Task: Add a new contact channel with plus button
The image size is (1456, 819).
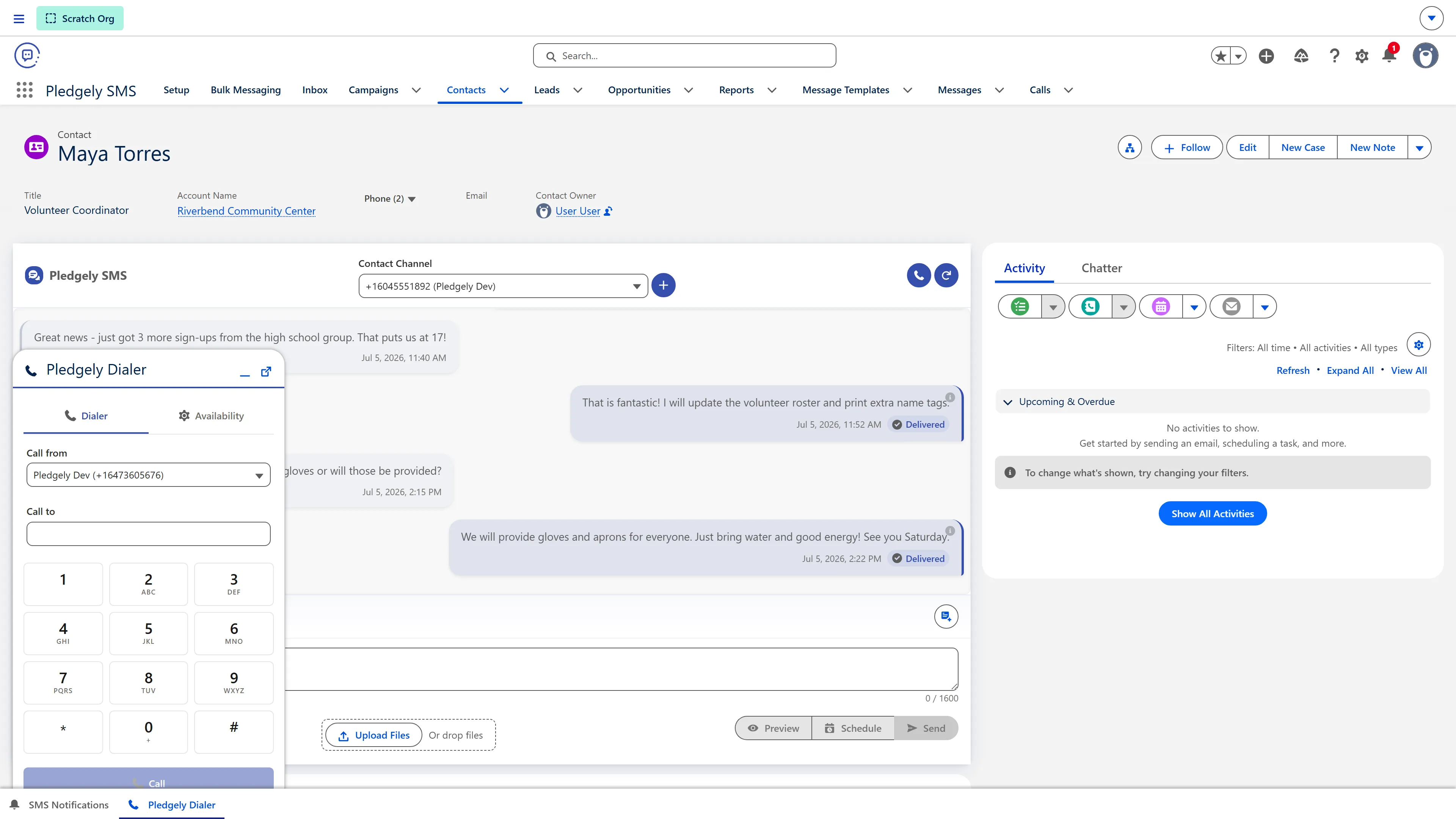Action: point(664,286)
